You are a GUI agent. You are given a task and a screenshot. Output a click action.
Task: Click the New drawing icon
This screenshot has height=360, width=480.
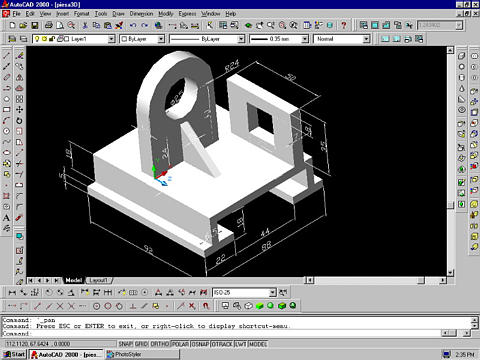click(12, 25)
